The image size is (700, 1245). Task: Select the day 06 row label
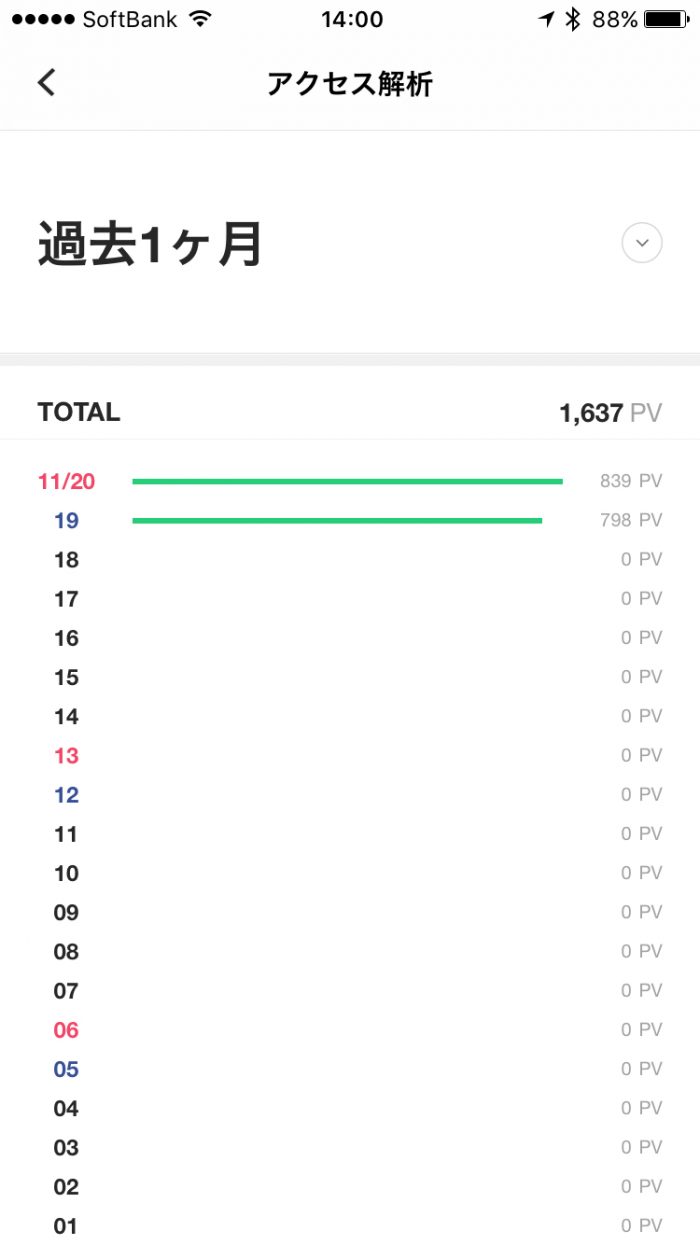(66, 1030)
